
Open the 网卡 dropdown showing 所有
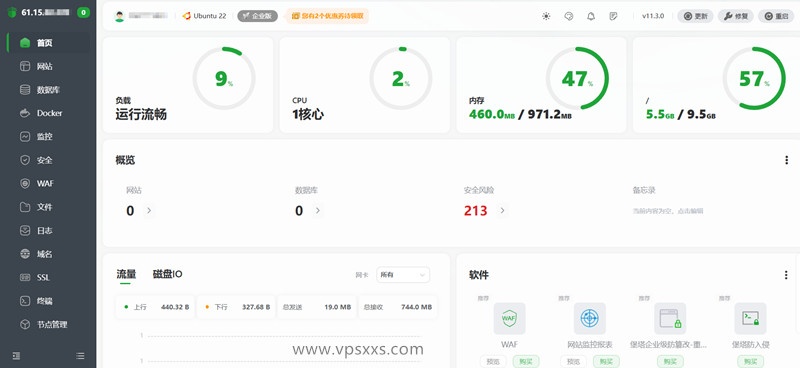pyautogui.click(x=403, y=275)
